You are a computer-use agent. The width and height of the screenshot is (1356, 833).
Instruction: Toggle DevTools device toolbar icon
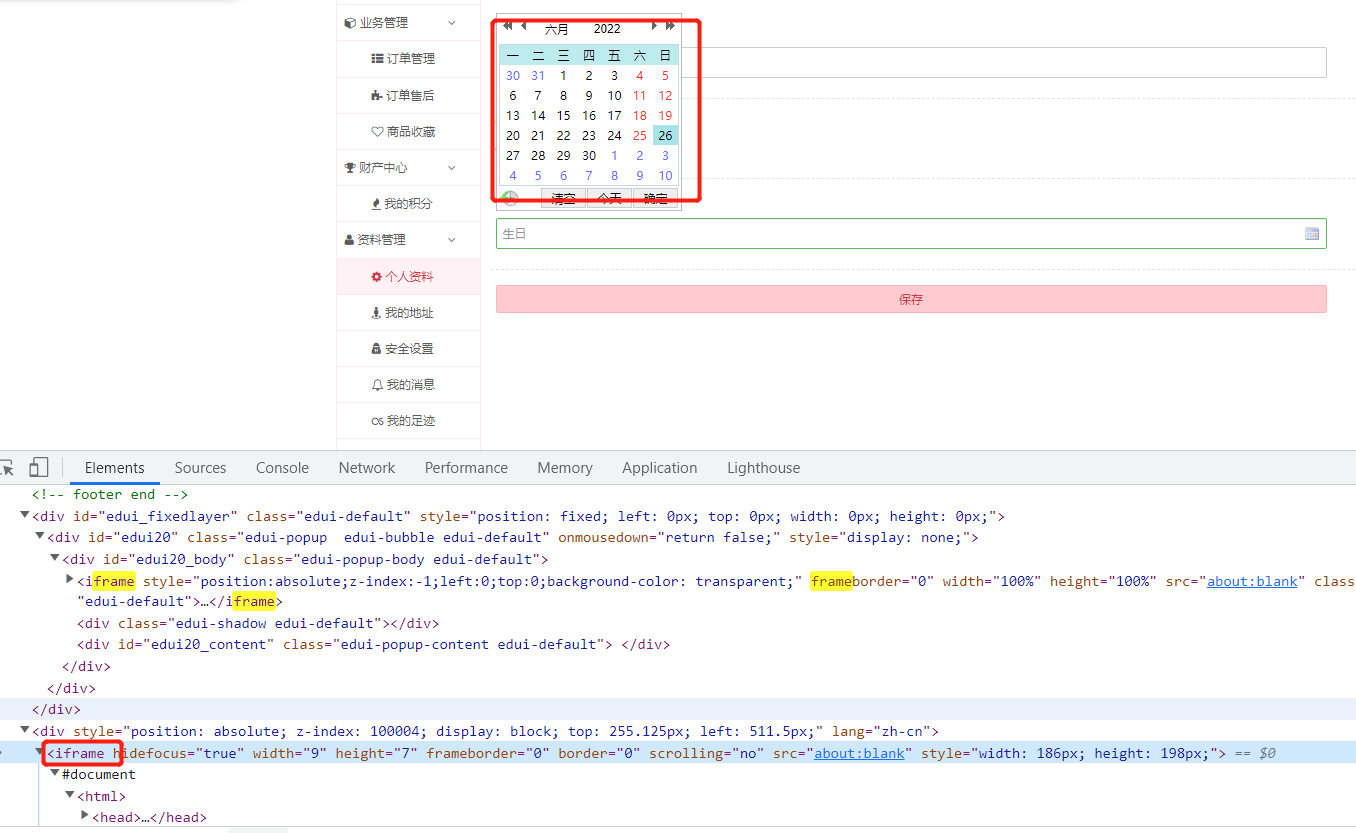tap(38, 468)
